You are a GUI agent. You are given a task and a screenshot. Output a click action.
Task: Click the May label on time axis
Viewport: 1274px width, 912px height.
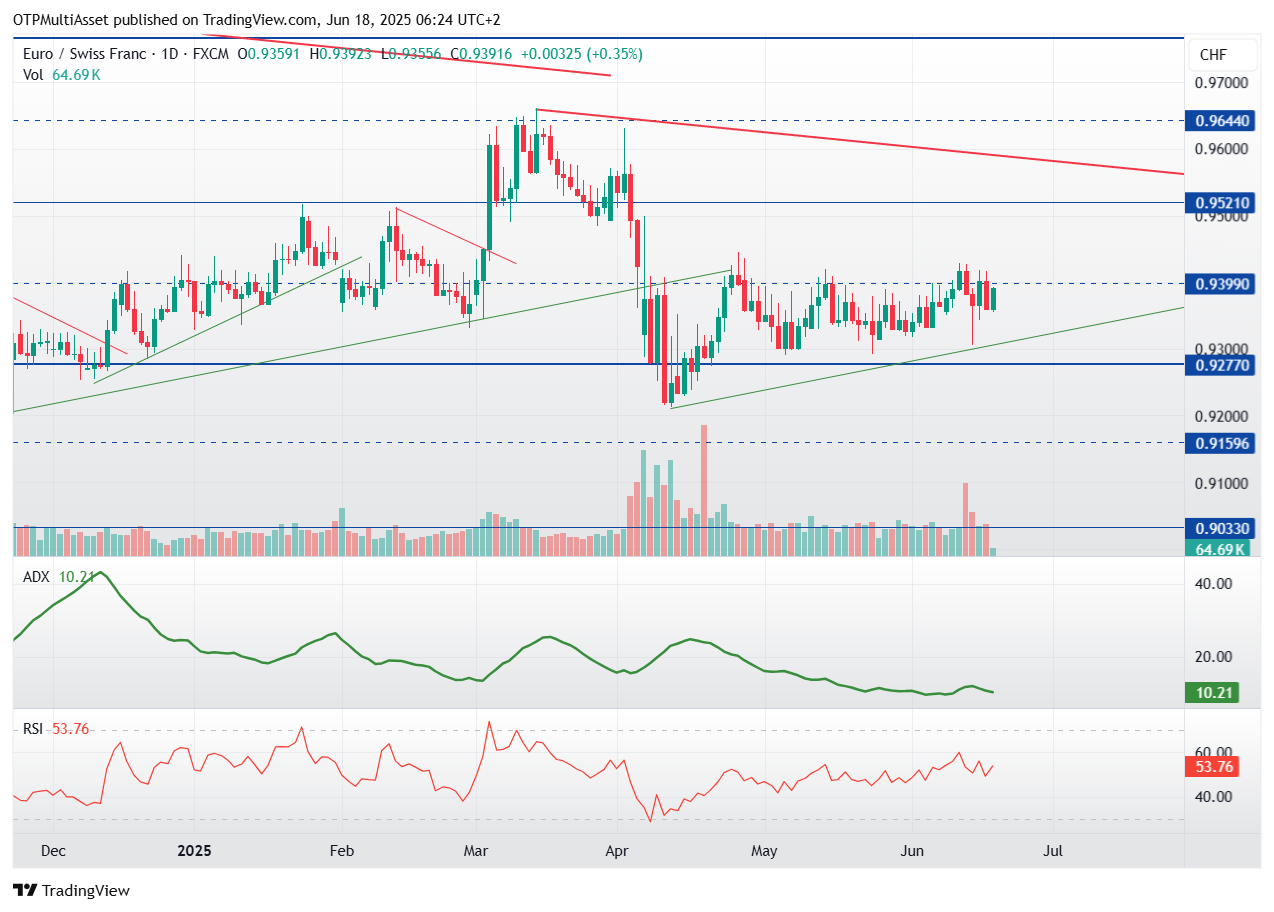764,851
